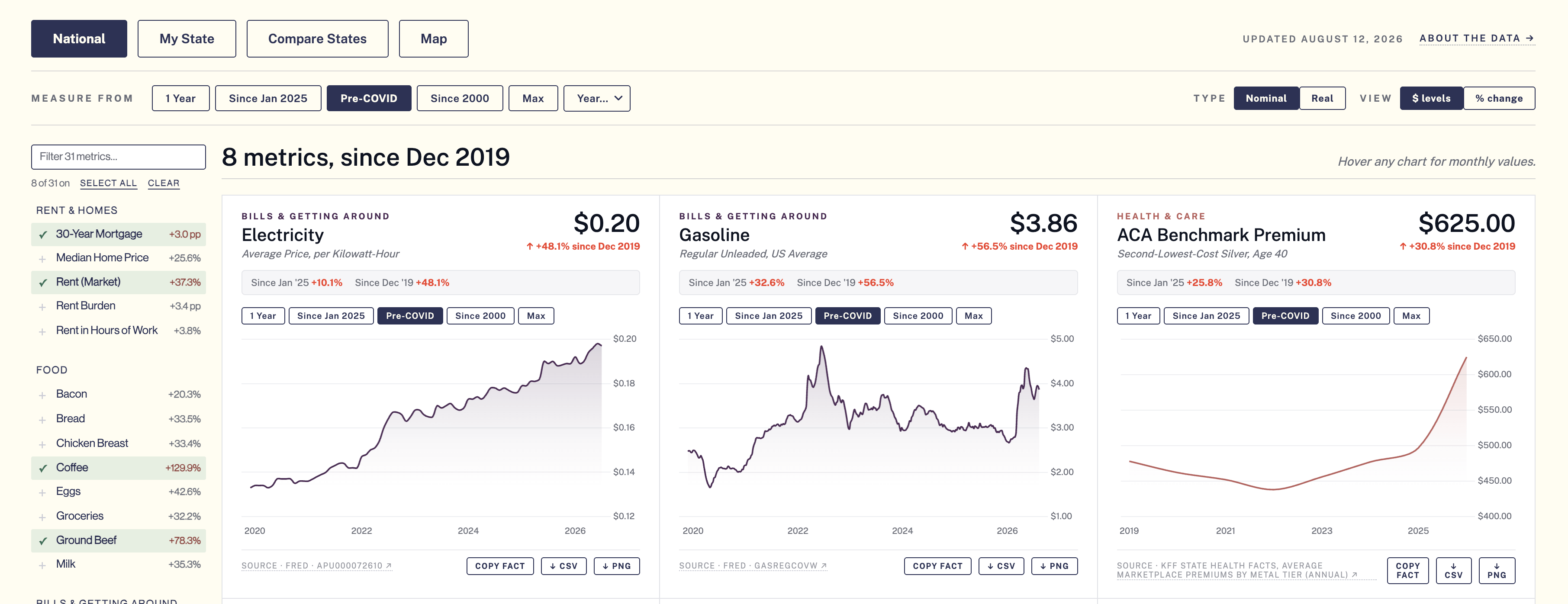Open the My State tab
1568x604 pixels.
point(186,39)
